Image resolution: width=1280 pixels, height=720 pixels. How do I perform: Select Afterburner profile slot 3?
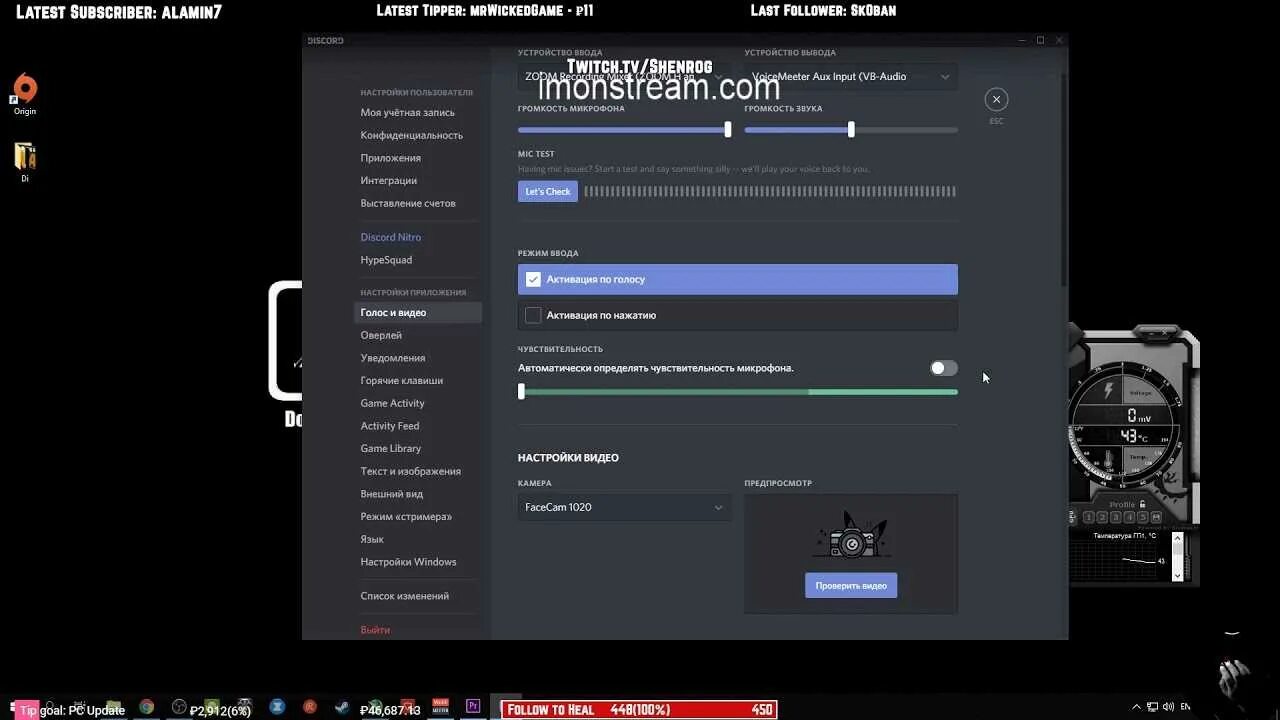1116,517
